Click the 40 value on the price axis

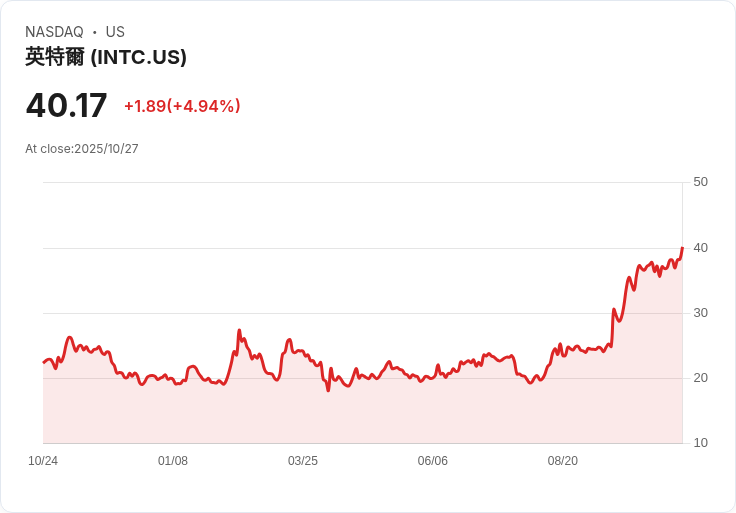point(700,248)
